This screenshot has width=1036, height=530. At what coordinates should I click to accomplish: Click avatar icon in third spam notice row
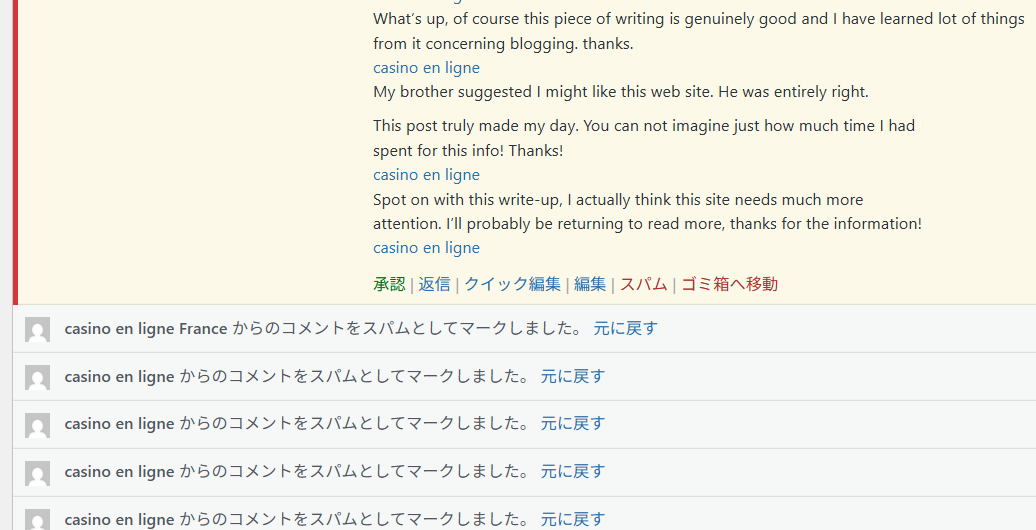[37, 425]
